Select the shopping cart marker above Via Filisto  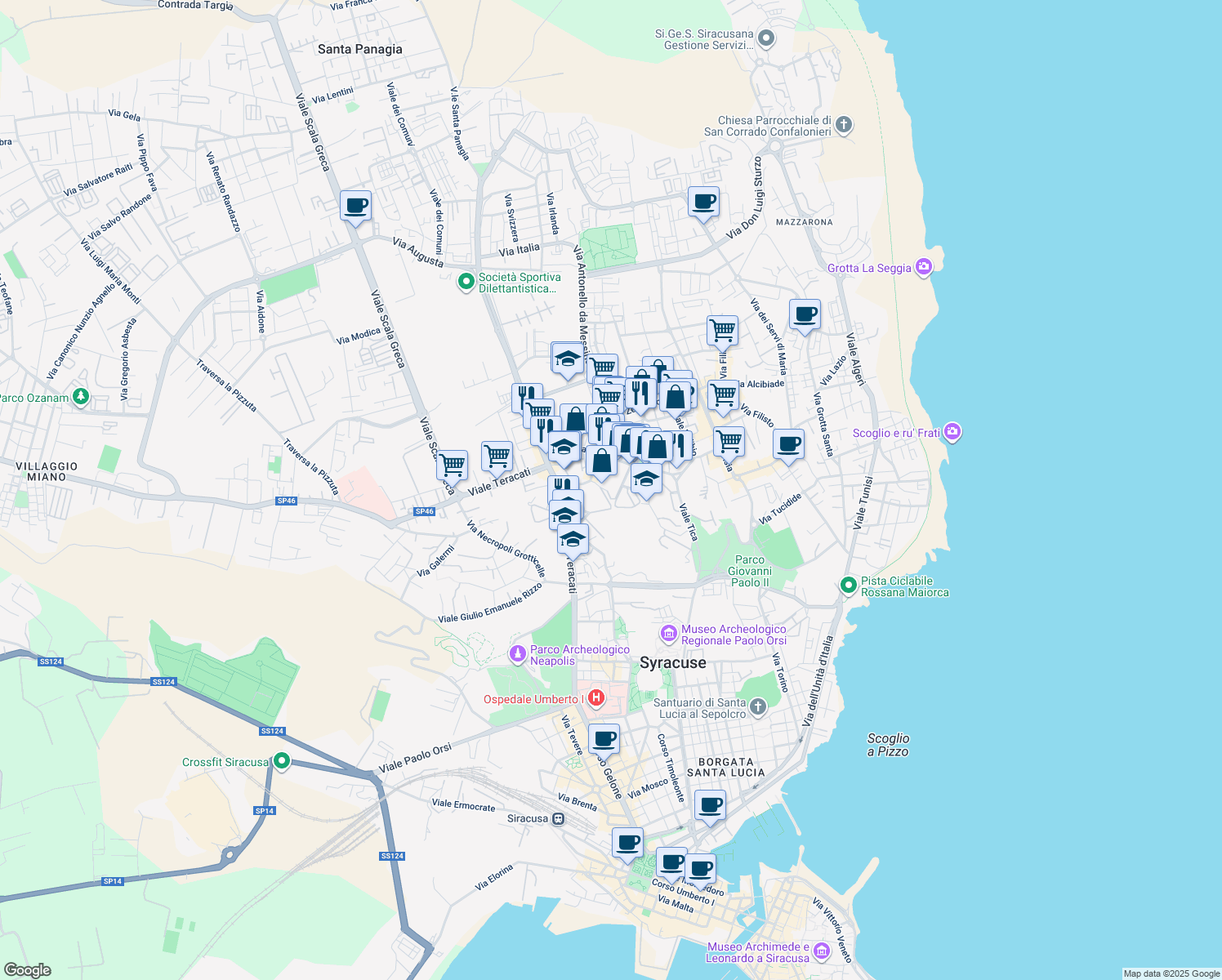pos(722,331)
